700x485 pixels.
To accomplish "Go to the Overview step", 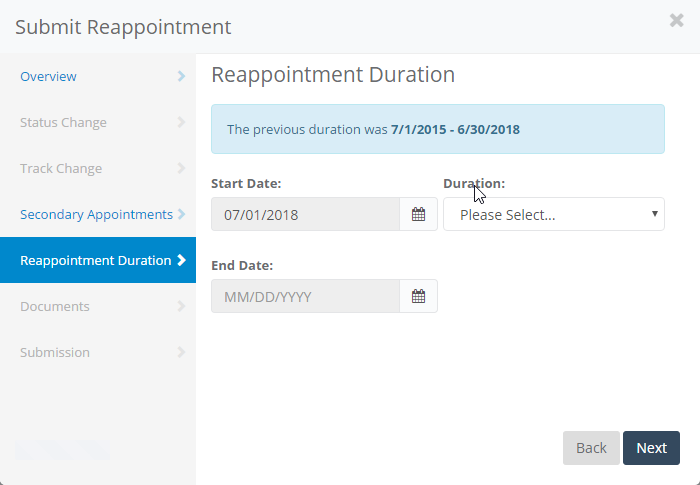I will [x=48, y=76].
